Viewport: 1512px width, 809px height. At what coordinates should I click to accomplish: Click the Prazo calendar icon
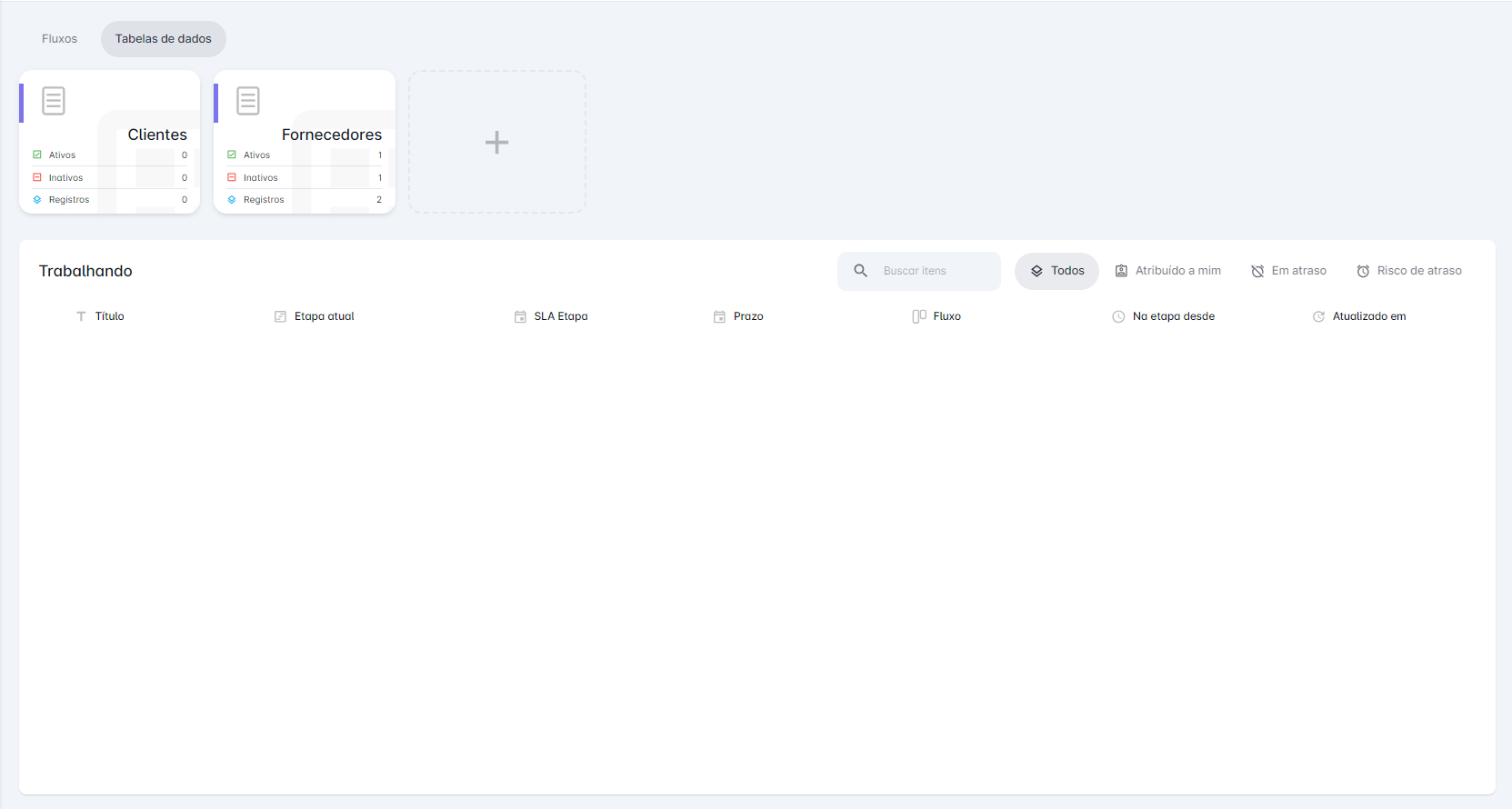coord(719,316)
